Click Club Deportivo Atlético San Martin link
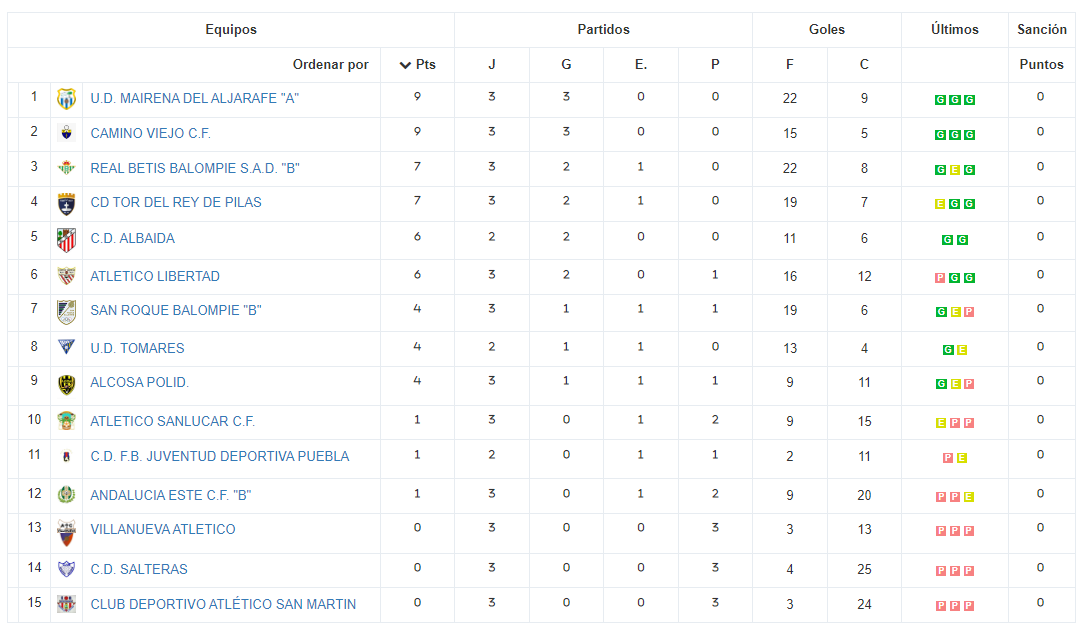 click(x=223, y=605)
